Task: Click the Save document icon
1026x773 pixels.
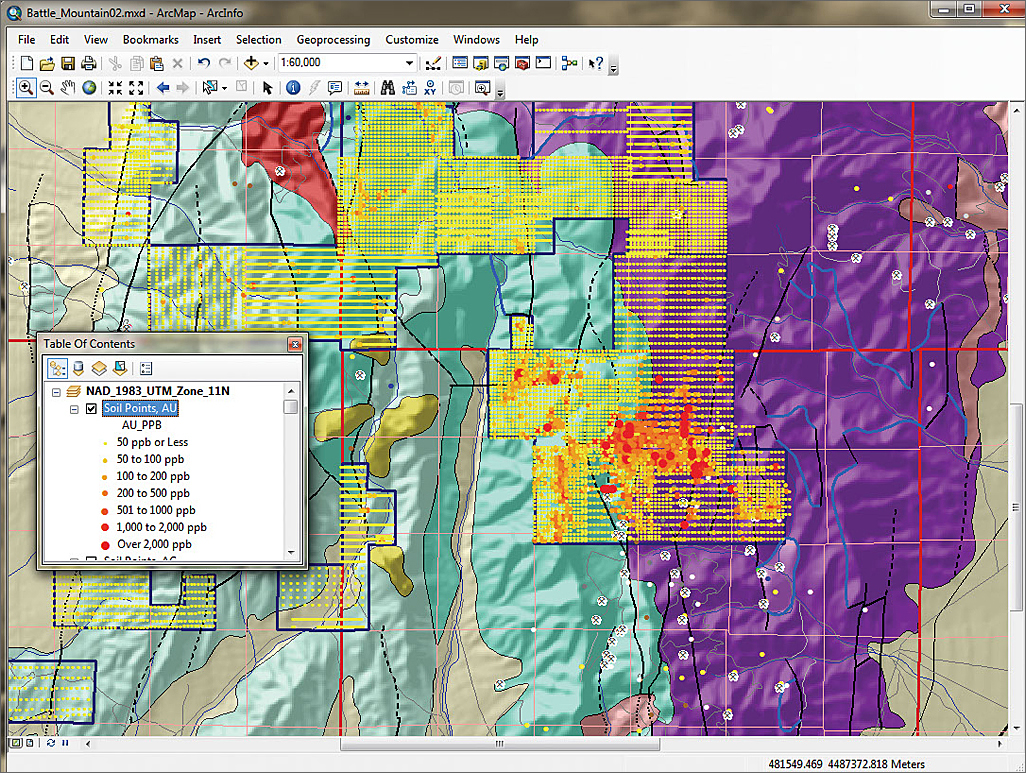Action: [x=68, y=63]
